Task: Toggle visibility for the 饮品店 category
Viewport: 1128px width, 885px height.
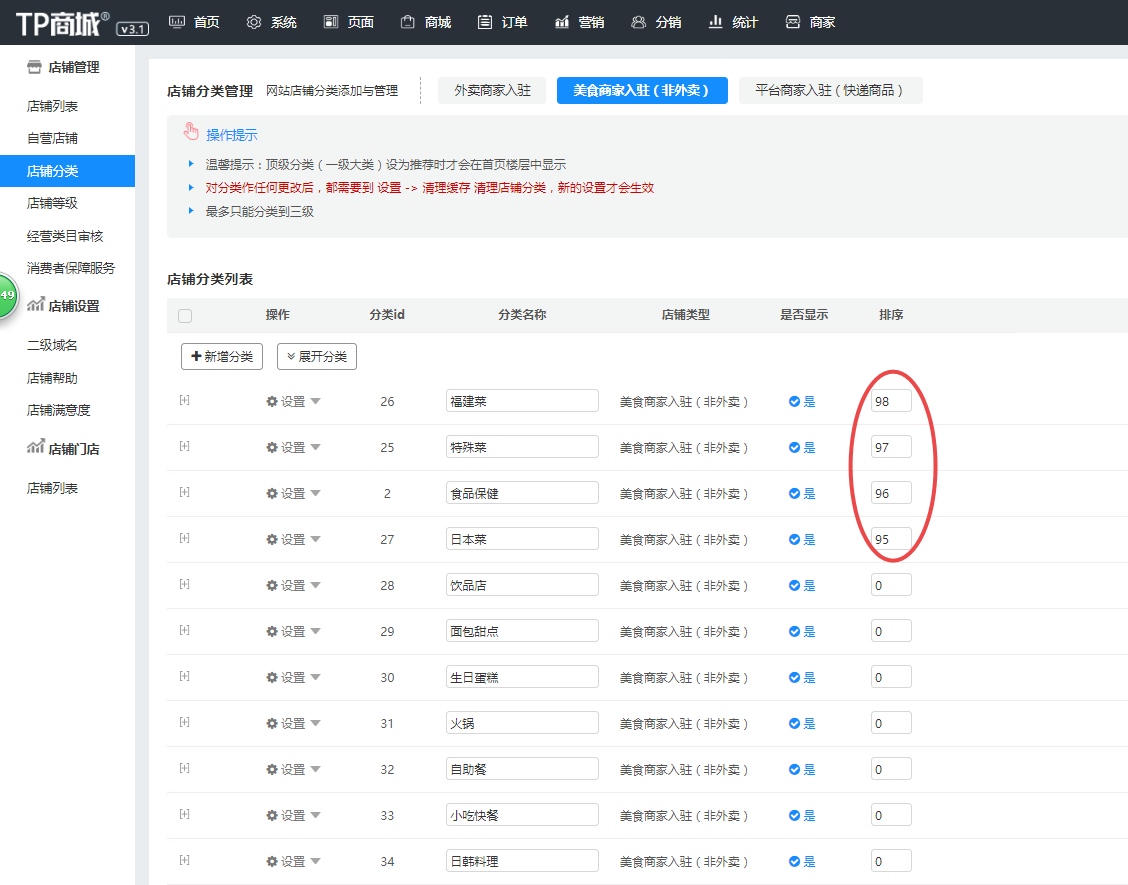Action: pos(802,584)
